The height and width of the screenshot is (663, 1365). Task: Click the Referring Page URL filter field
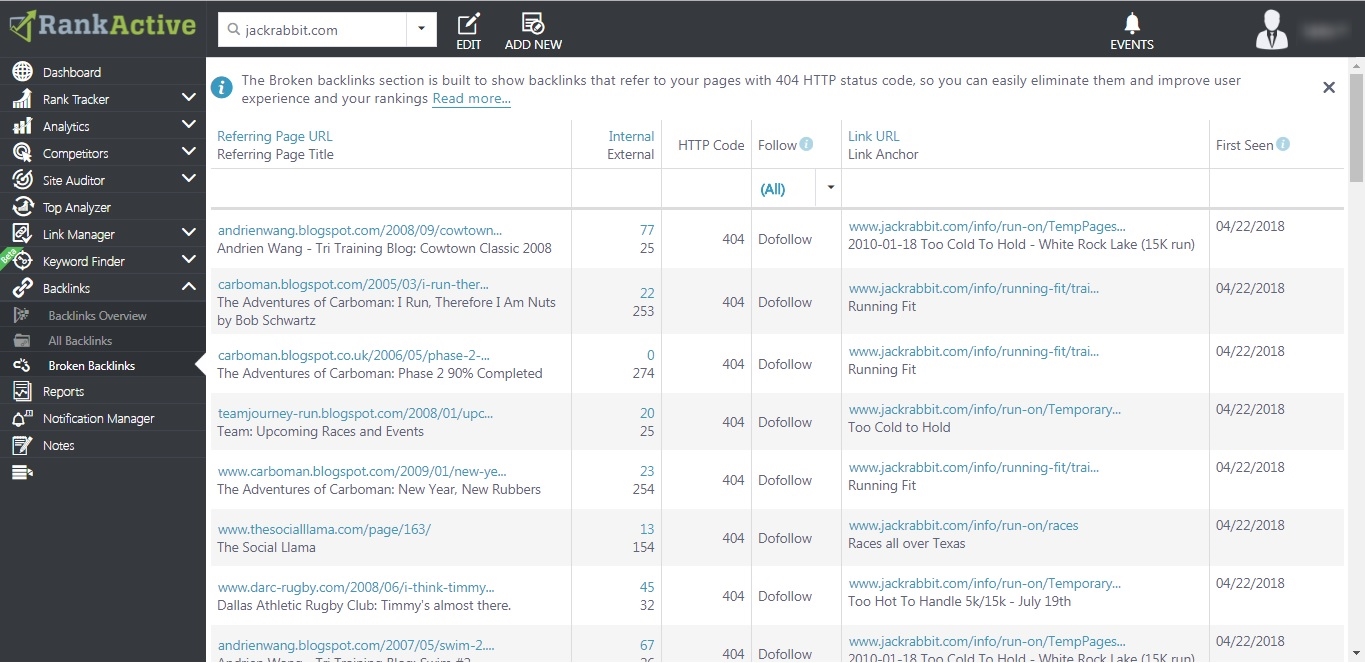[391, 188]
